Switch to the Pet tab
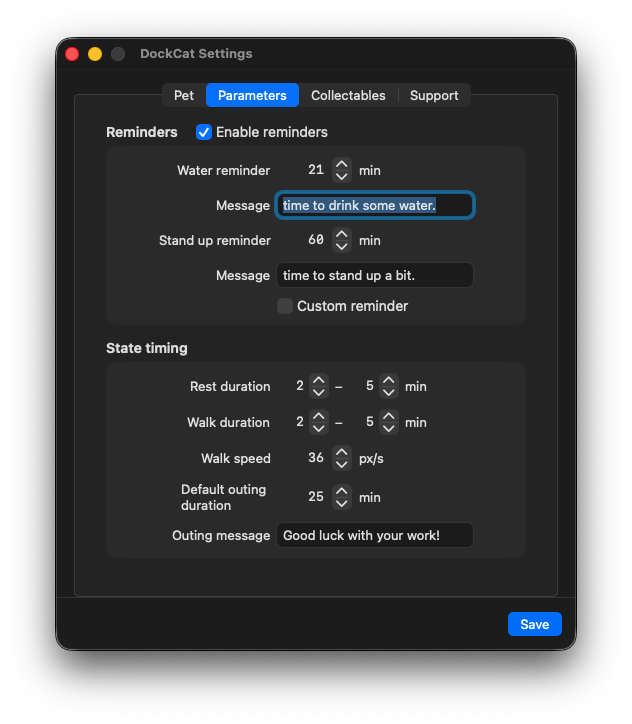 coord(184,95)
